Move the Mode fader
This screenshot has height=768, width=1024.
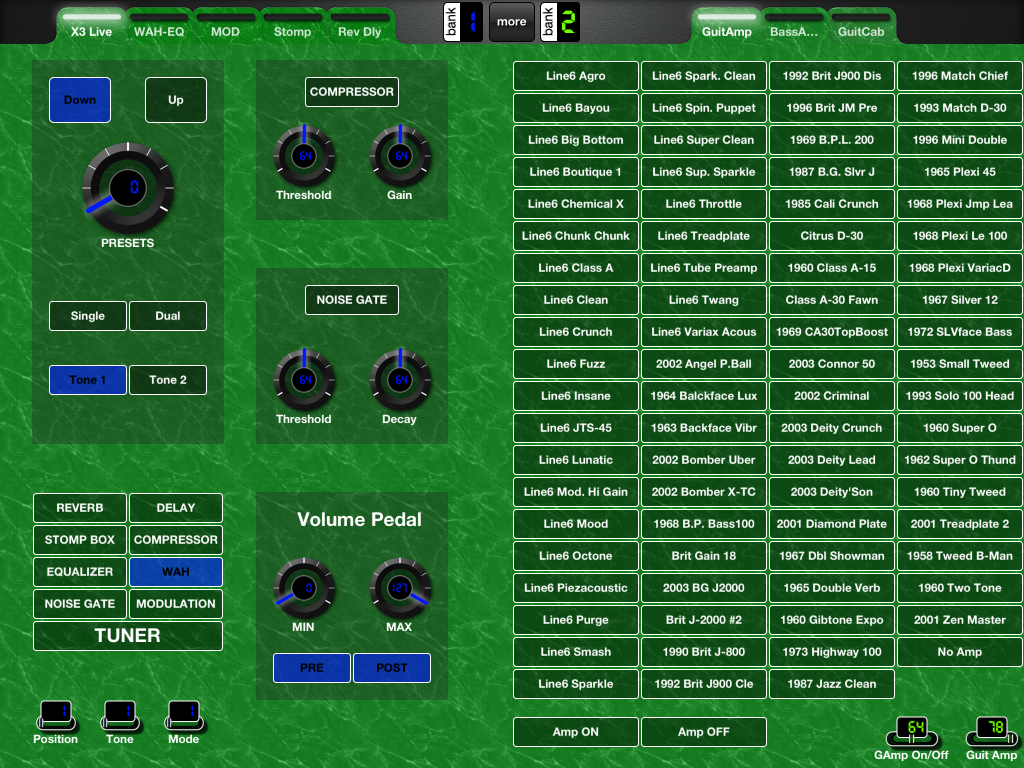pyautogui.click(x=184, y=715)
